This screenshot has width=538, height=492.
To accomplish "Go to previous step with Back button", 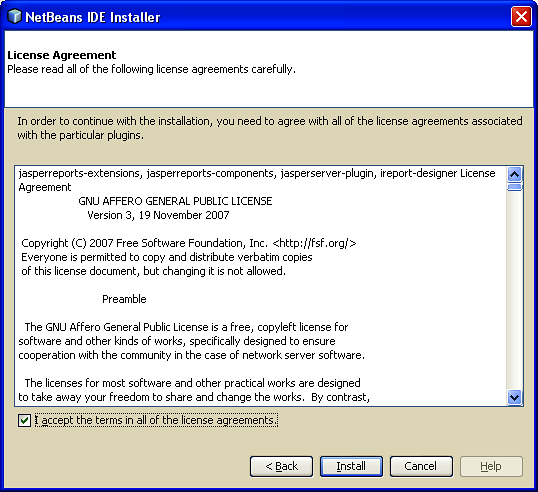I will [x=281, y=466].
